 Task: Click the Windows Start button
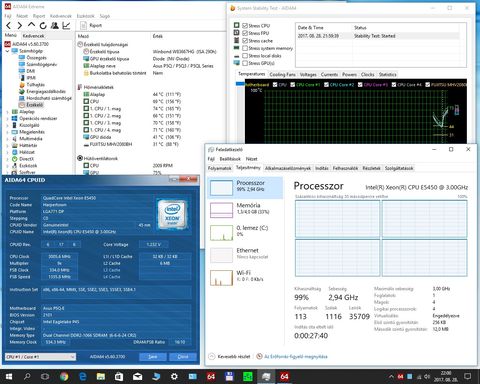[9, 377]
